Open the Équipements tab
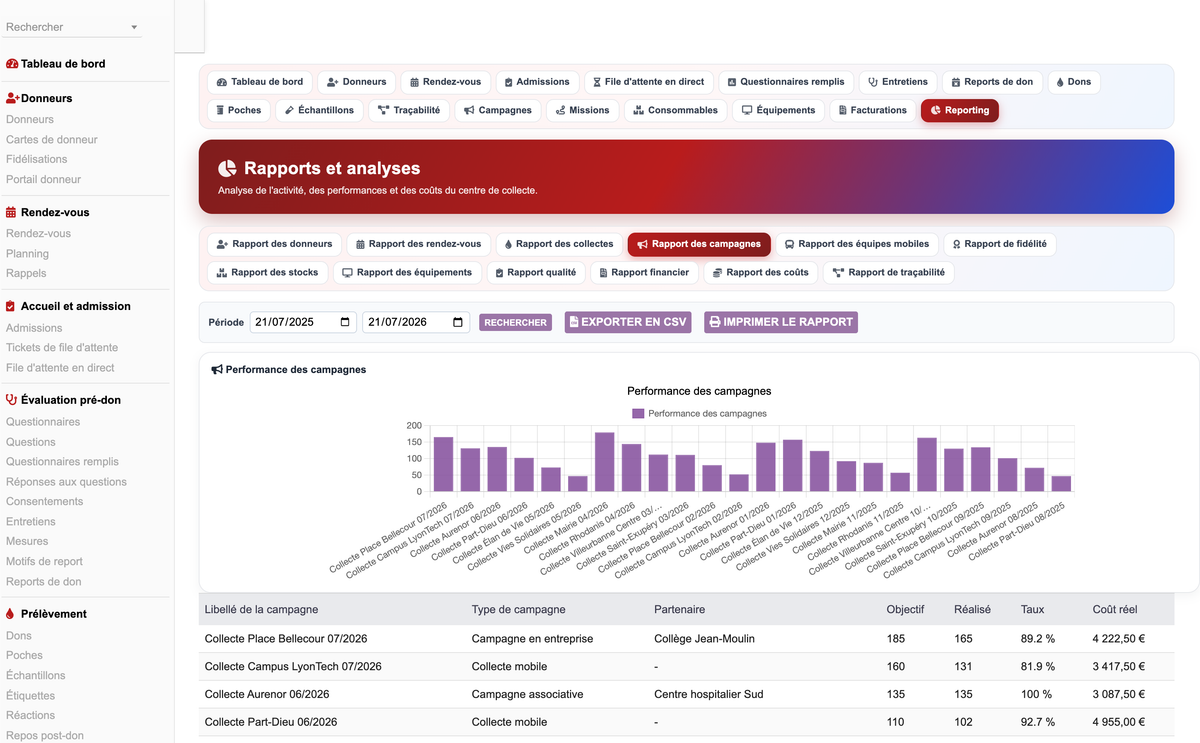The width and height of the screenshot is (1200, 743). pos(778,110)
